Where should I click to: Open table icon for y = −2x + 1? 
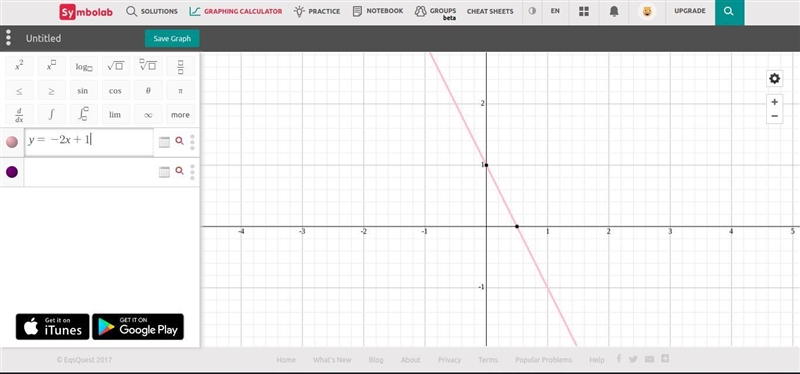(164, 142)
